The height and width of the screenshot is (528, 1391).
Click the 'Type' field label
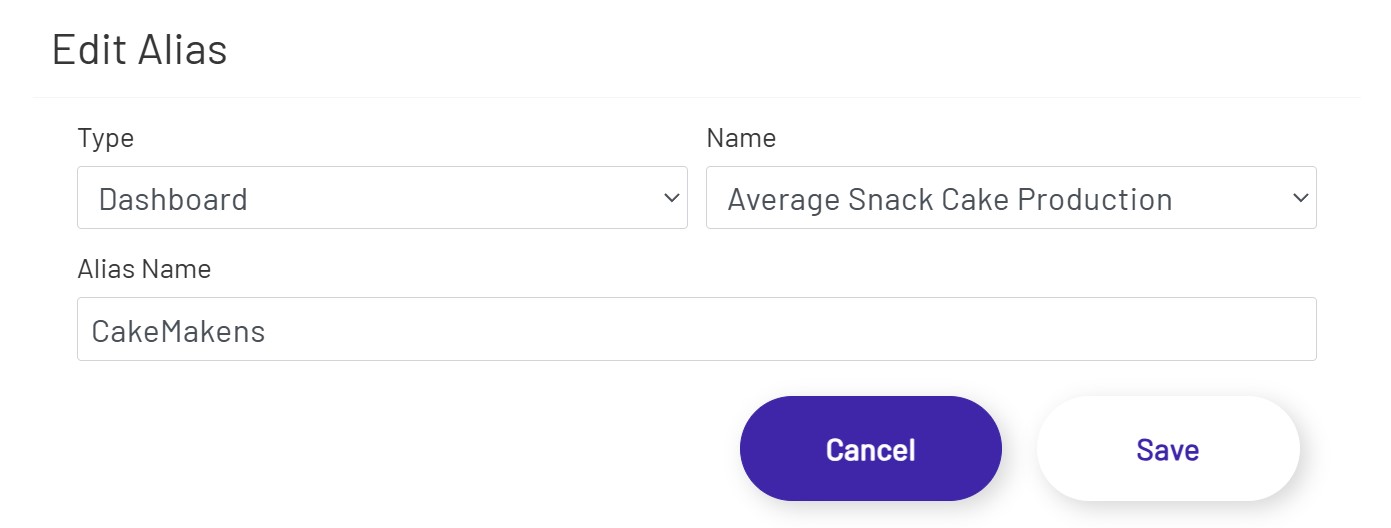pyautogui.click(x=105, y=138)
